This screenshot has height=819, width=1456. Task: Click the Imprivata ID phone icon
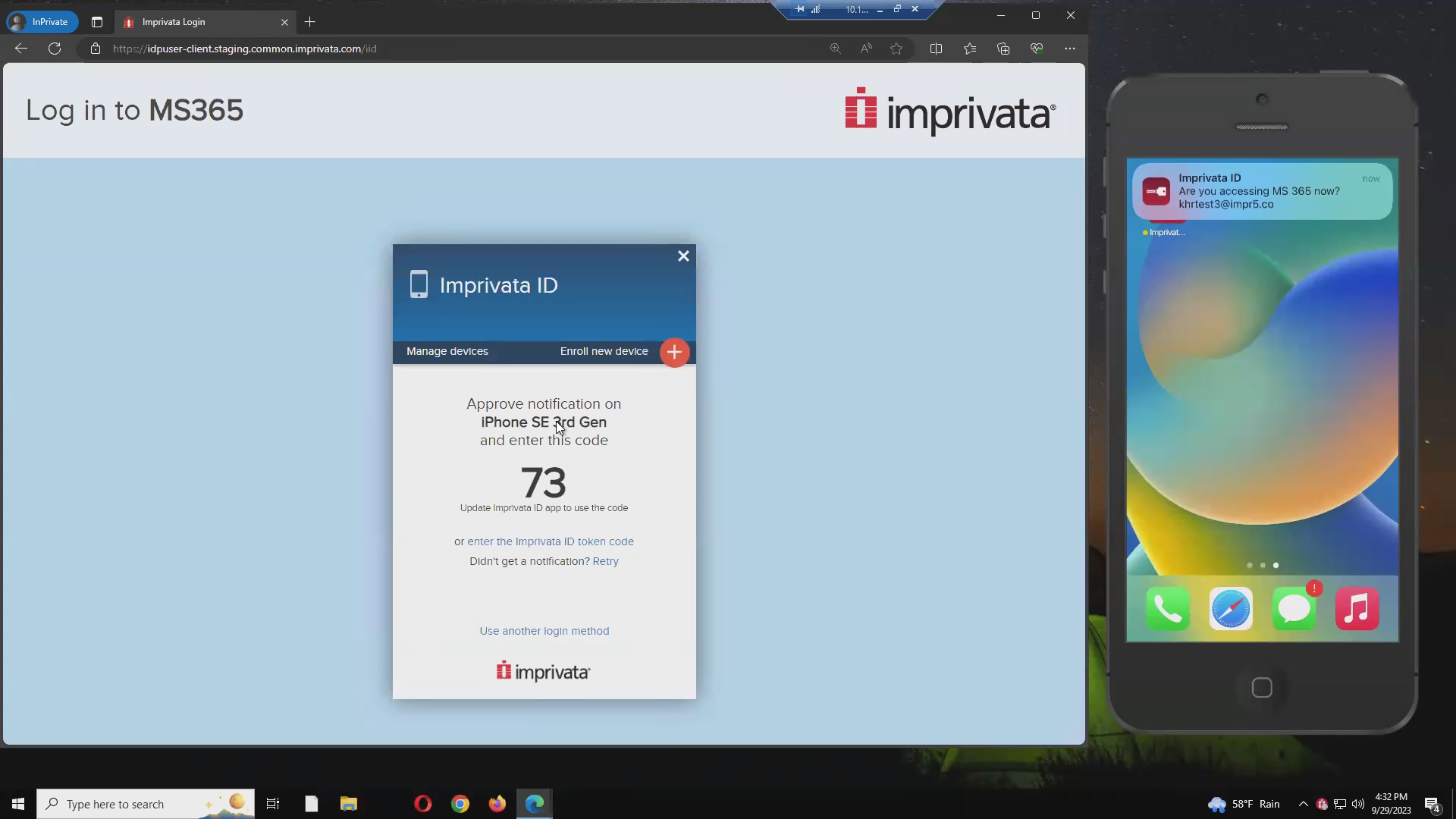pos(418,284)
